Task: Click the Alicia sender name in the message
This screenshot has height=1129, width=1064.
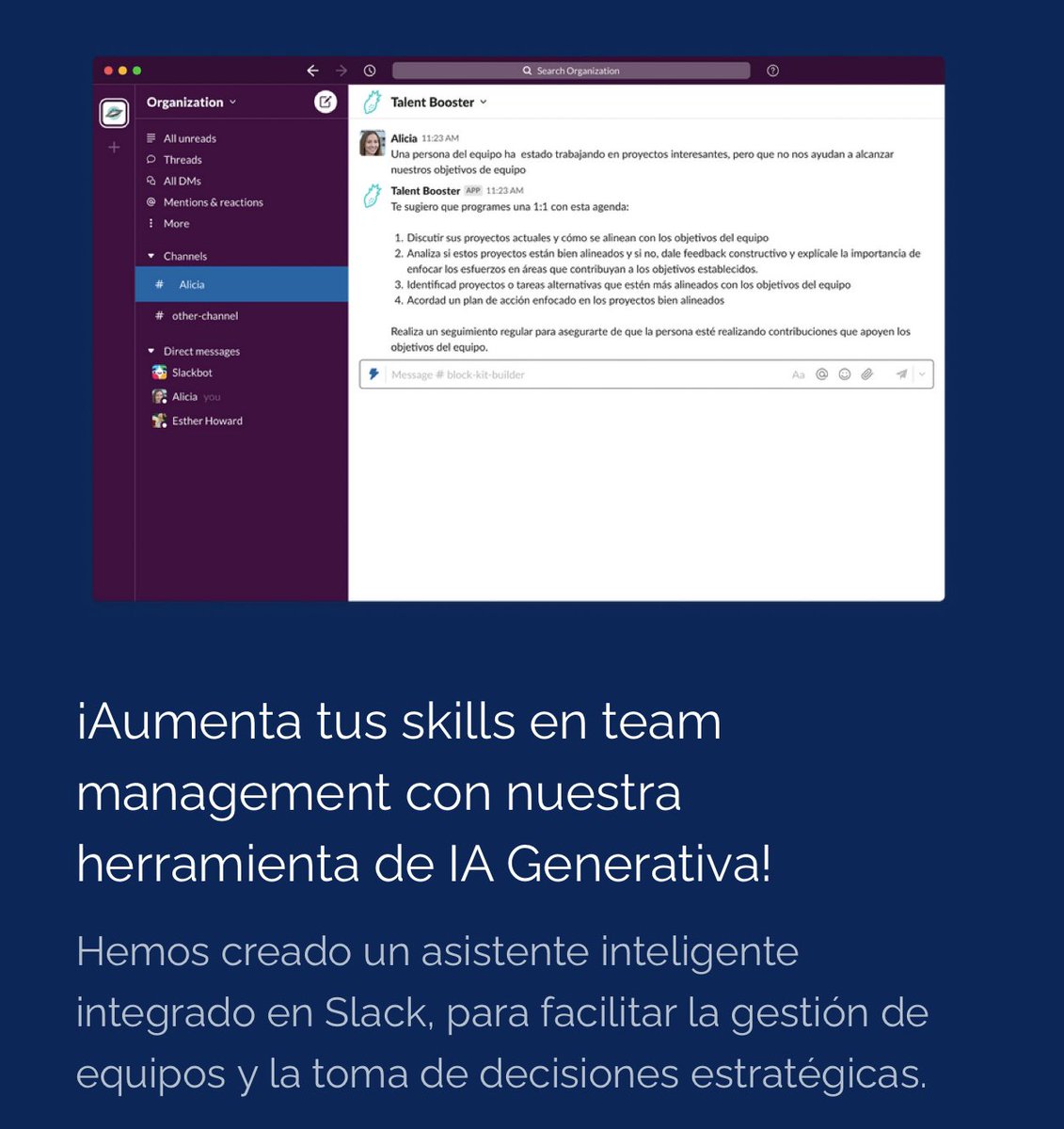Action: point(404,138)
